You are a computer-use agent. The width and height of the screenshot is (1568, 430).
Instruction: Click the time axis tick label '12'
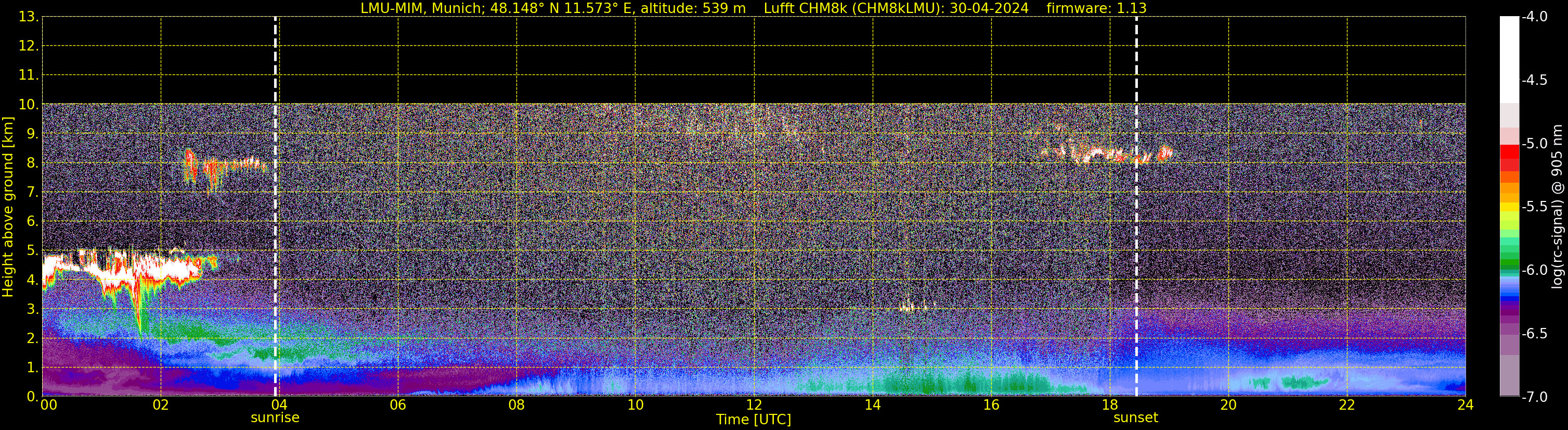coord(754,405)
